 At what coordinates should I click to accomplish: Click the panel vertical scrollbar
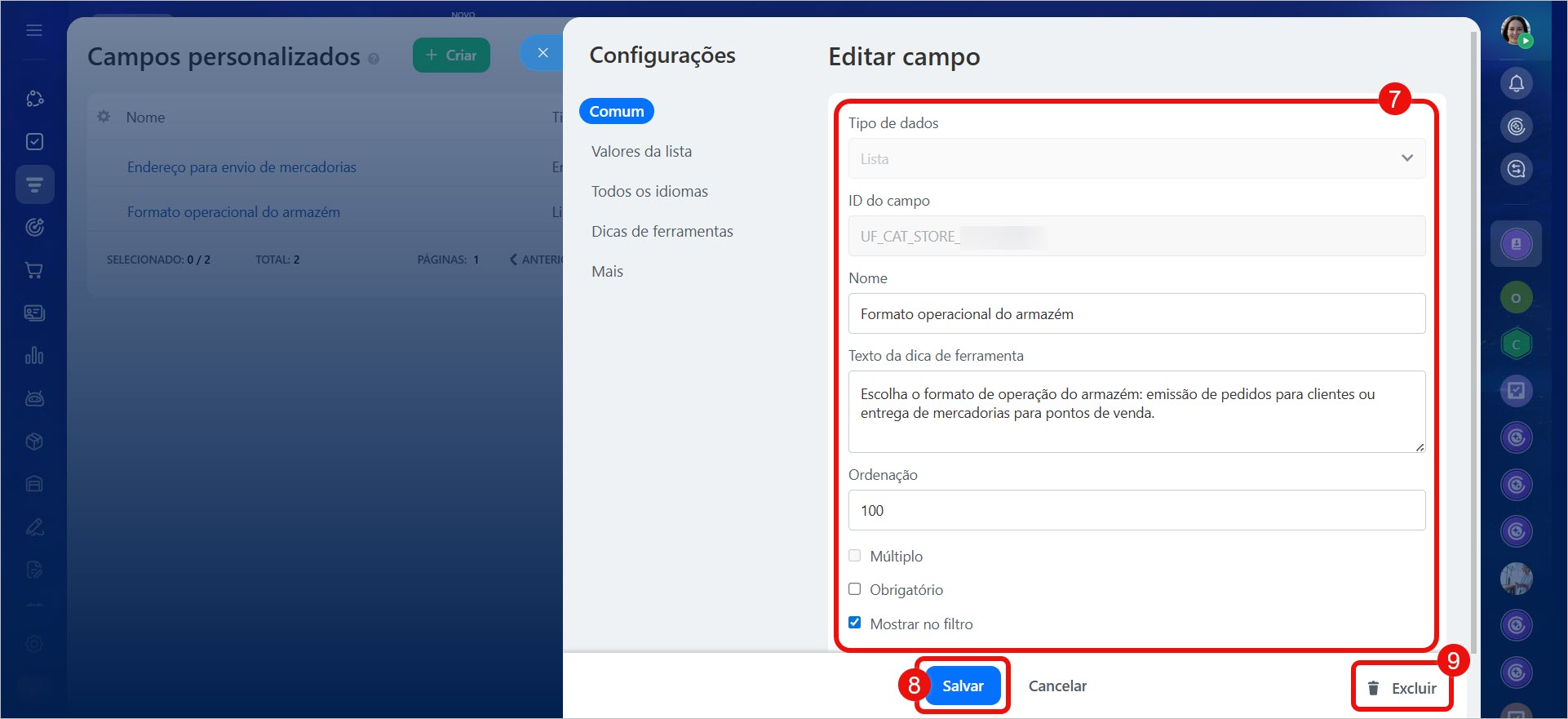pyautogui.click(x=1473, y=326)
